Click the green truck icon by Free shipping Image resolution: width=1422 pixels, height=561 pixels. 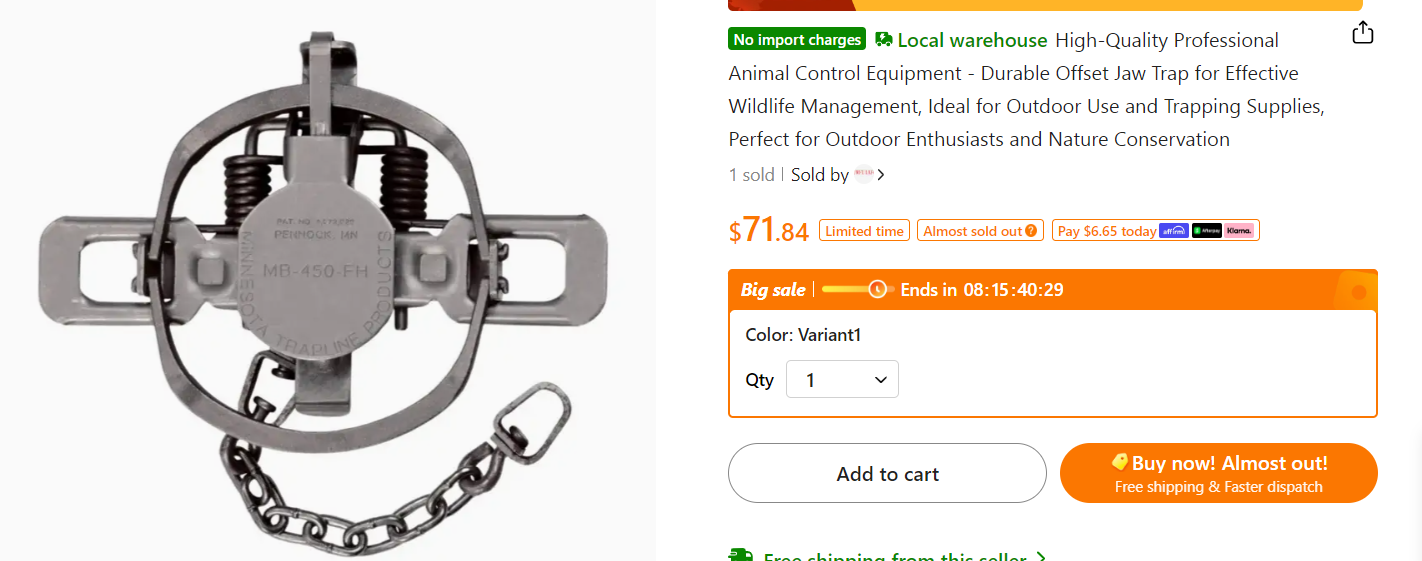740,556
